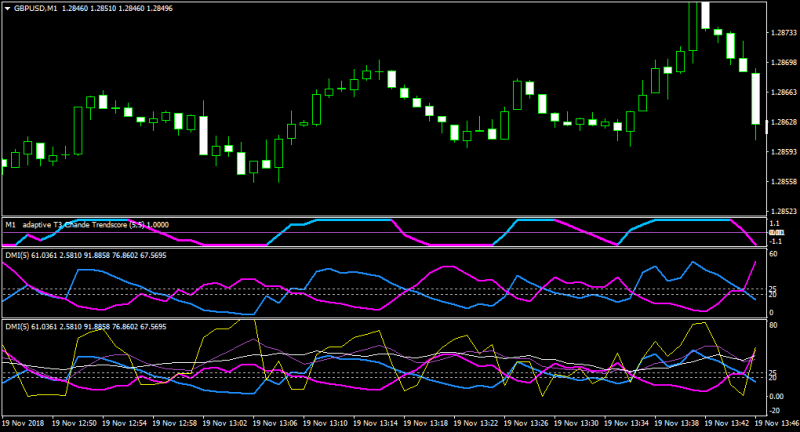Click the 60 scale value on DMI panel
This screenshot has width=800, height=432.
coord(773,254)
